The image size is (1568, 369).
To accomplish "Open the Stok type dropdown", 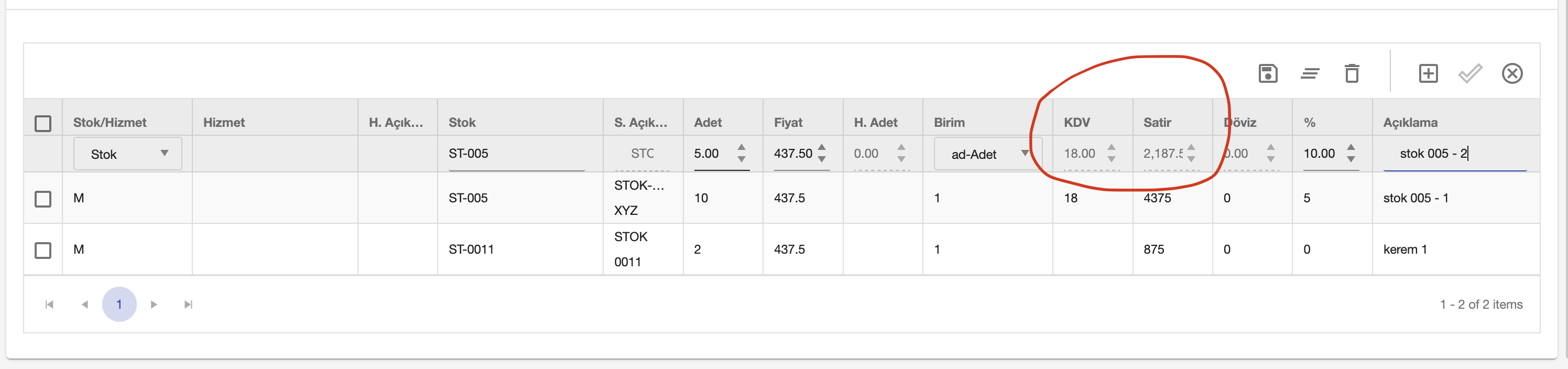I will 127,154.
